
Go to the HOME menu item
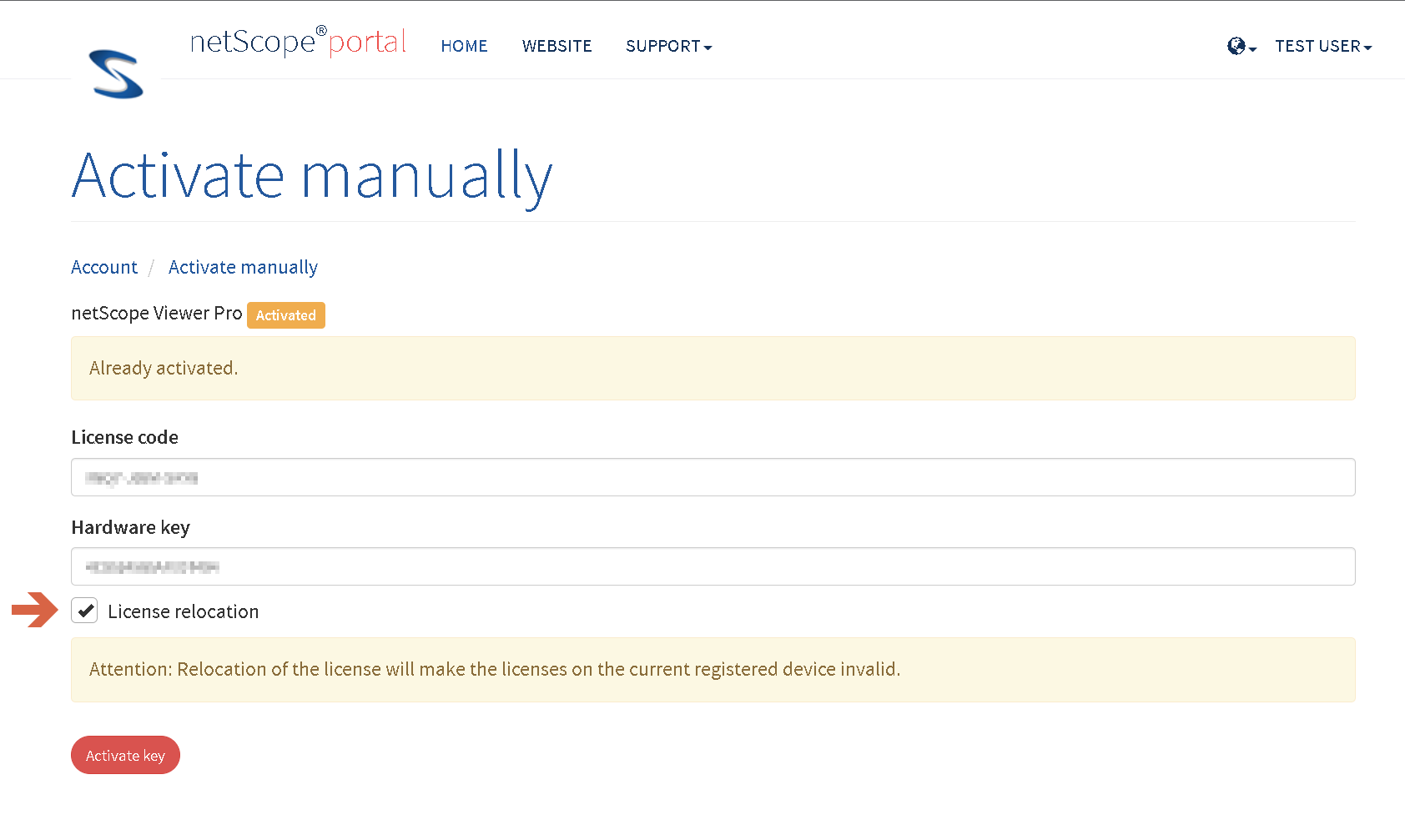464,47
